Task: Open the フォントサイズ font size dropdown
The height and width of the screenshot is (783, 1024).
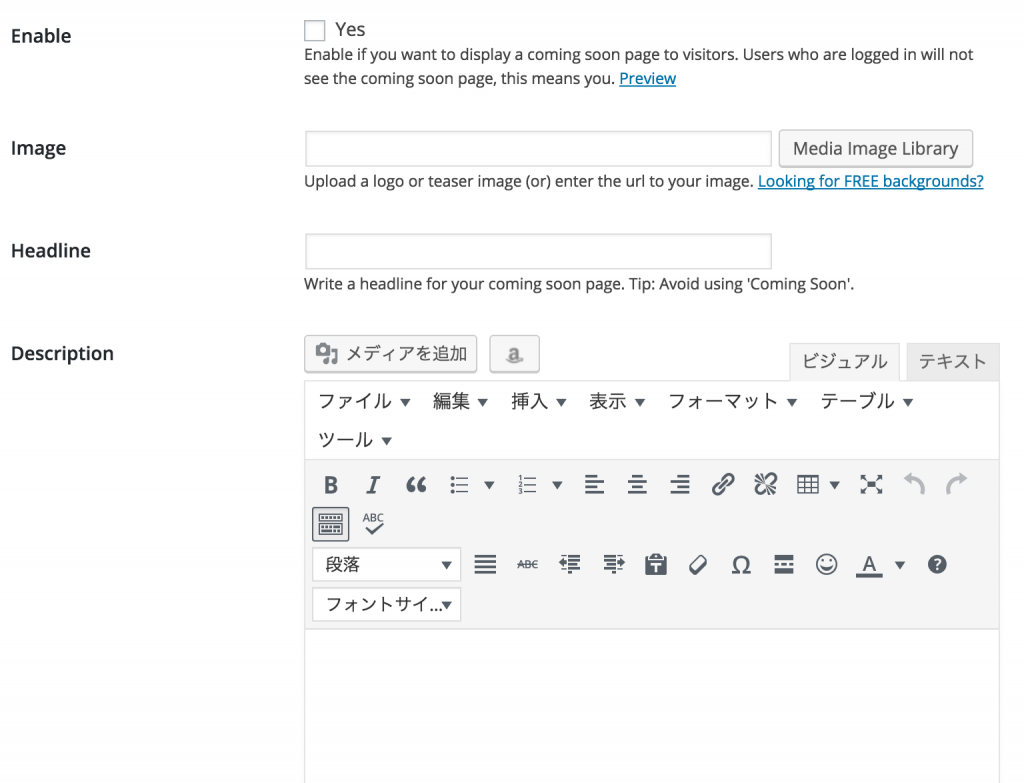Action: [386, 605]
